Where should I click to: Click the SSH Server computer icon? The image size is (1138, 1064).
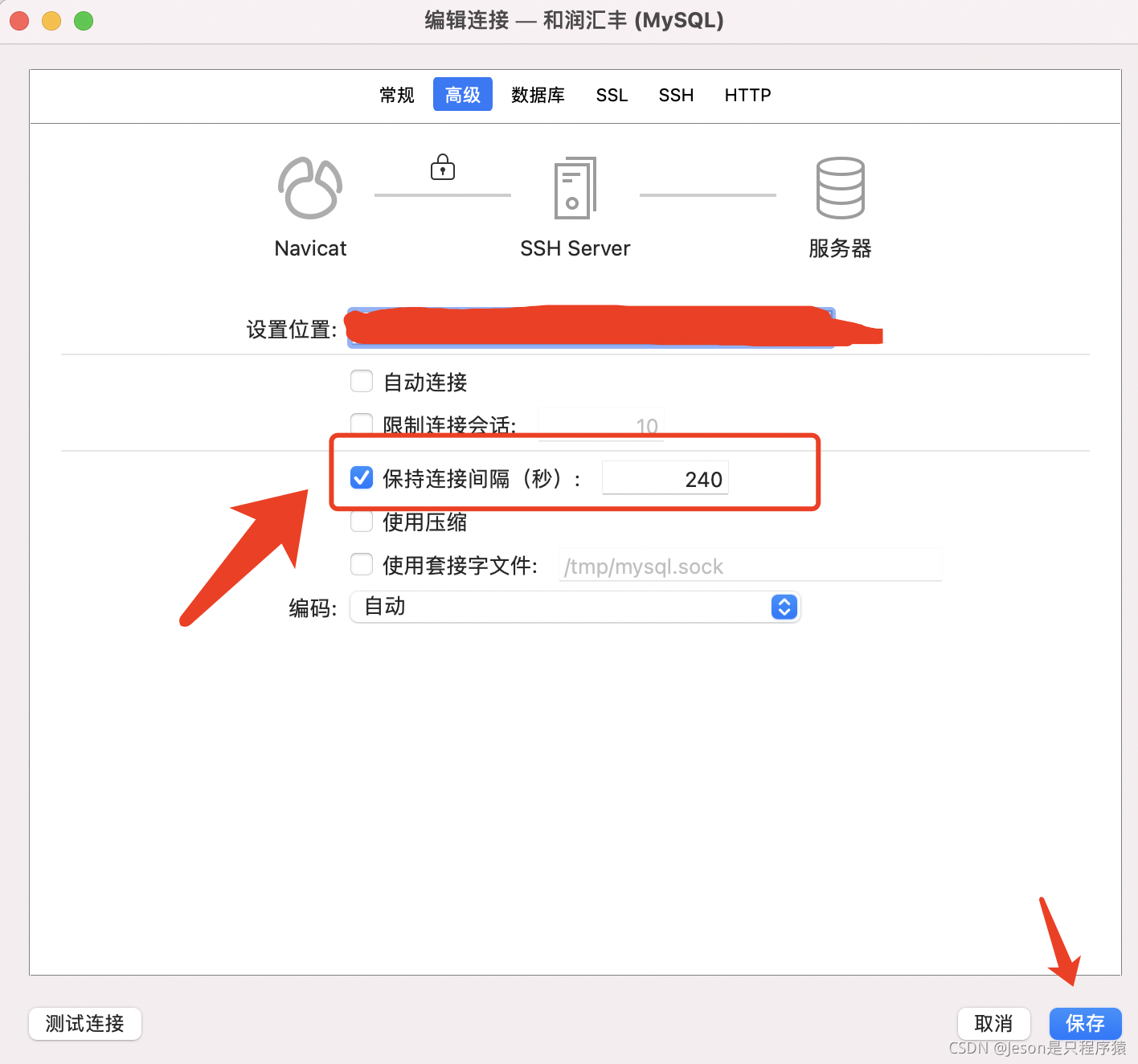(x=575, y=188)
